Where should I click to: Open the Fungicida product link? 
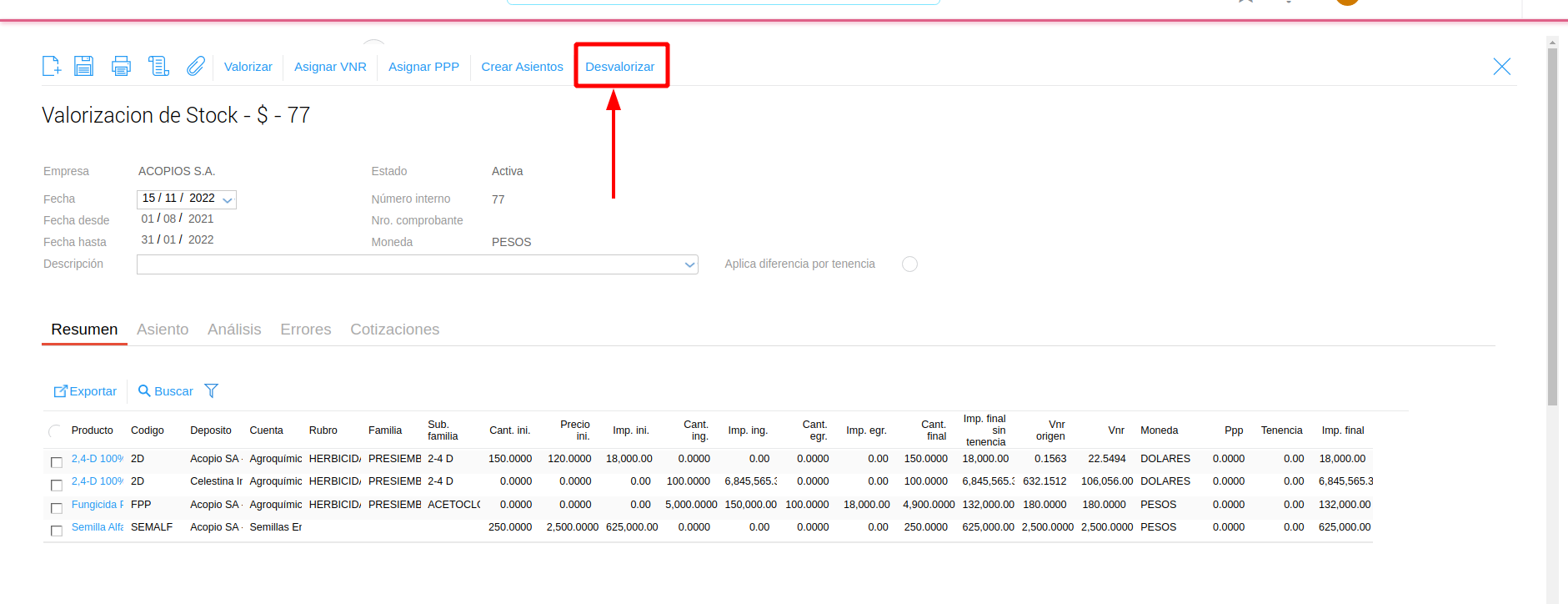click(x=97, y=505)
